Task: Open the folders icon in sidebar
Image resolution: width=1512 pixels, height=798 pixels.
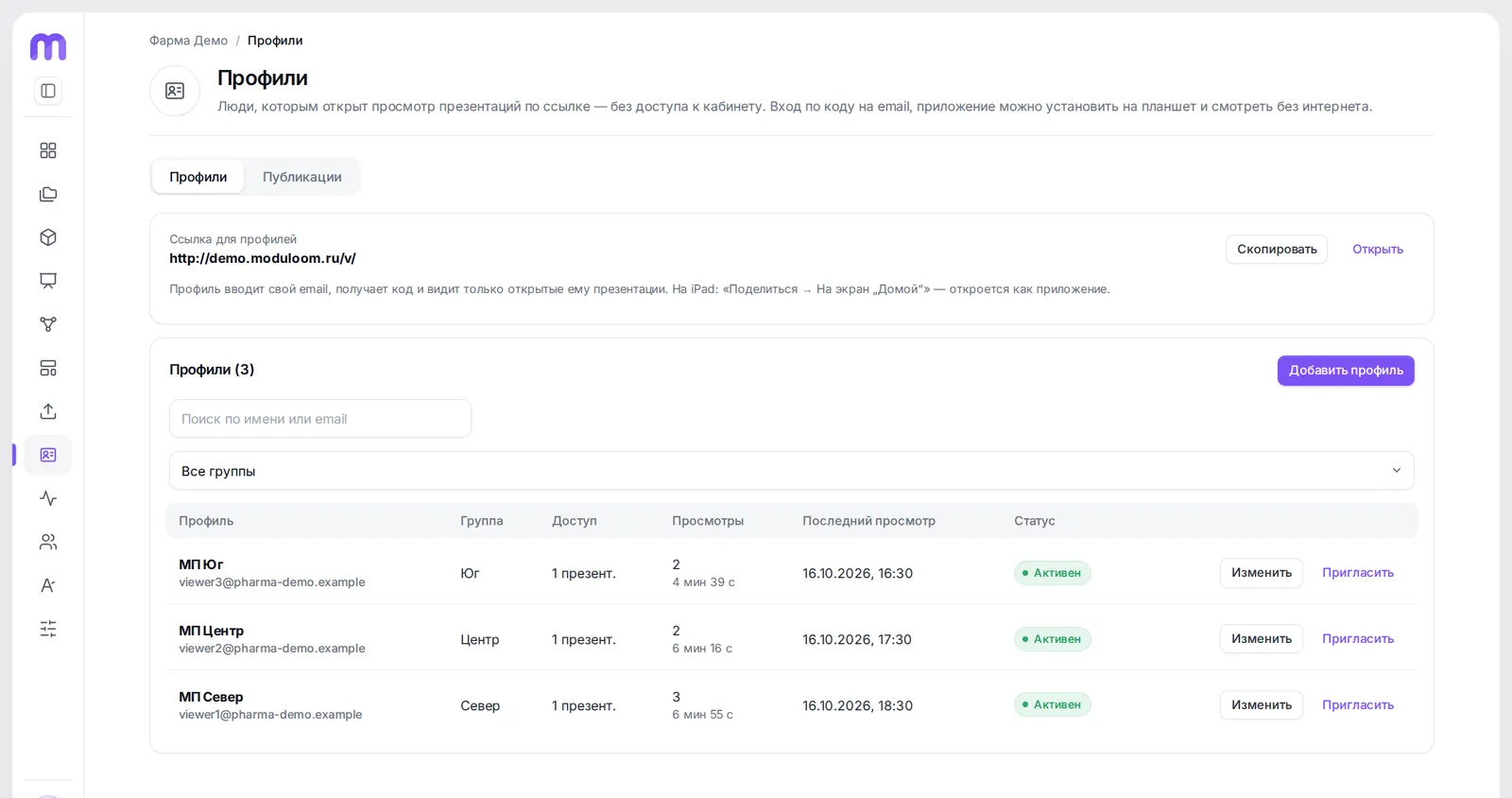Action: (x=48, y=194)
